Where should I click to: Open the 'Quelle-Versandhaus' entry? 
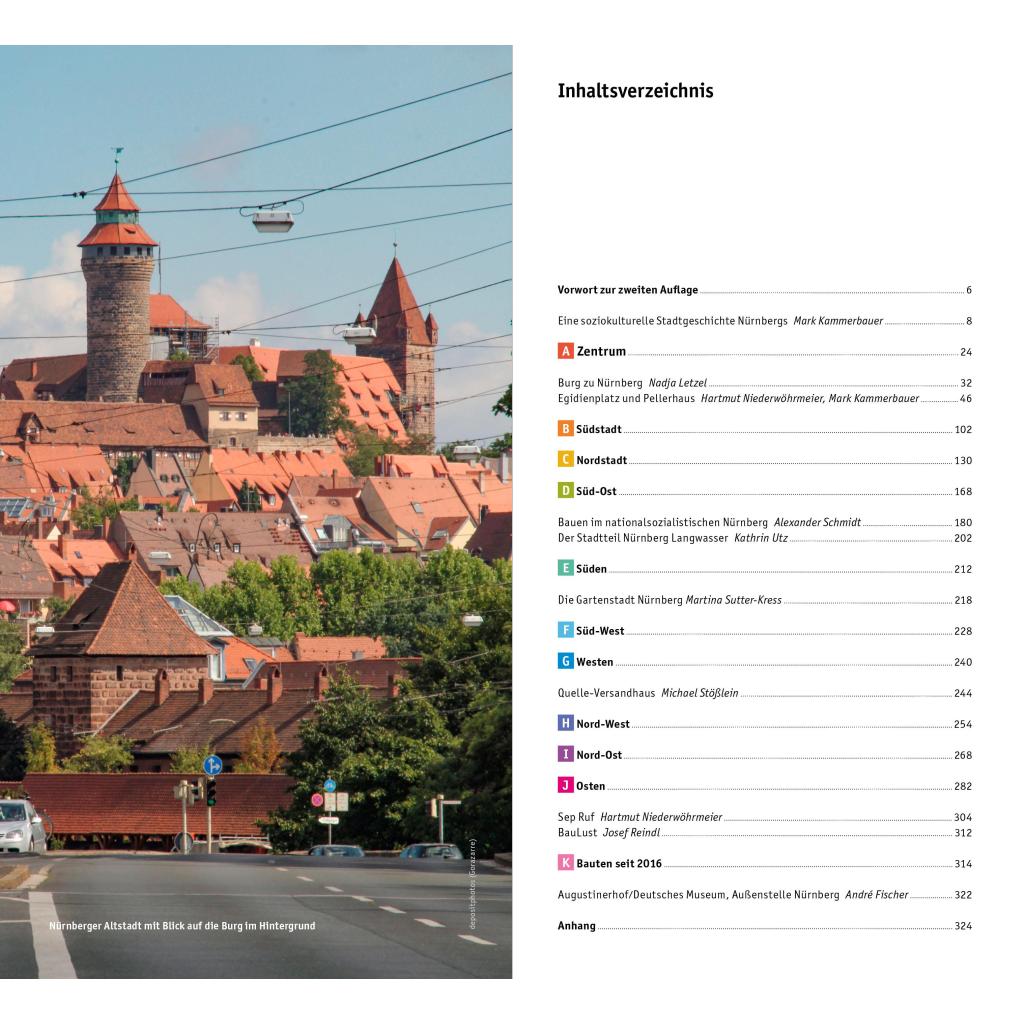[607, 693]
